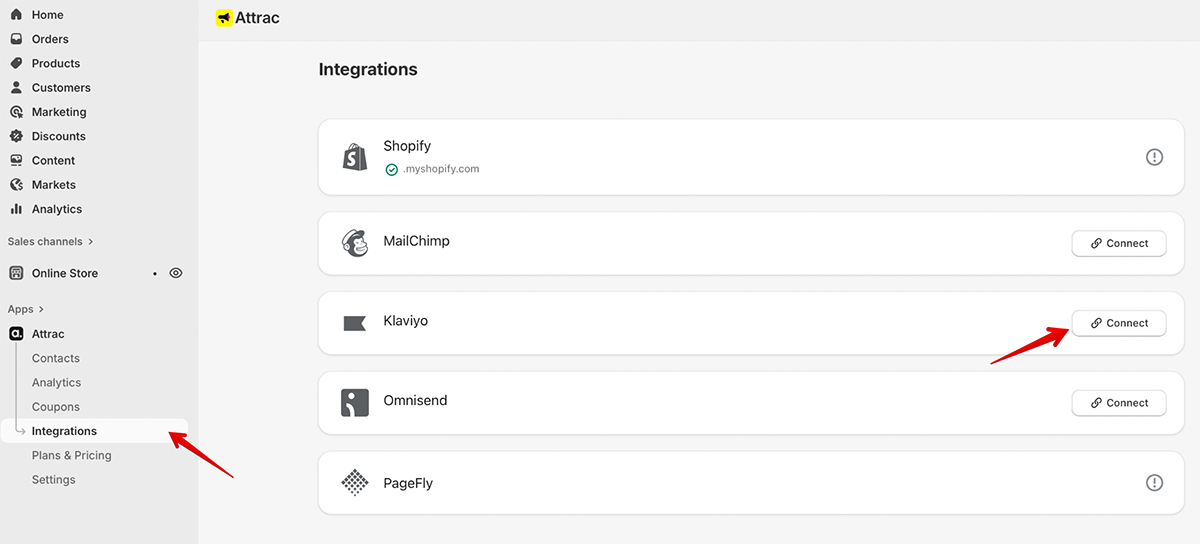Open Plans & Pricing page

(x=71, y=455)
